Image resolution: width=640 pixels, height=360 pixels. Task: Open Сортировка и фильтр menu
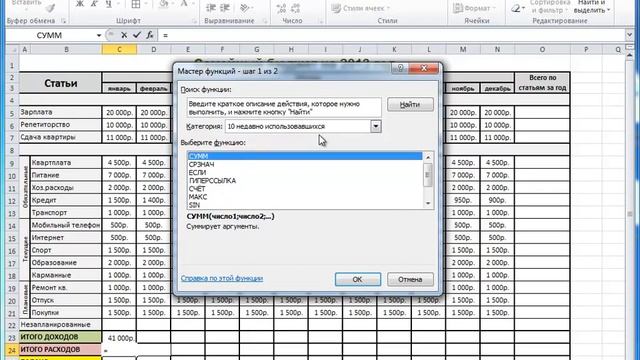[x=549, y=6]
